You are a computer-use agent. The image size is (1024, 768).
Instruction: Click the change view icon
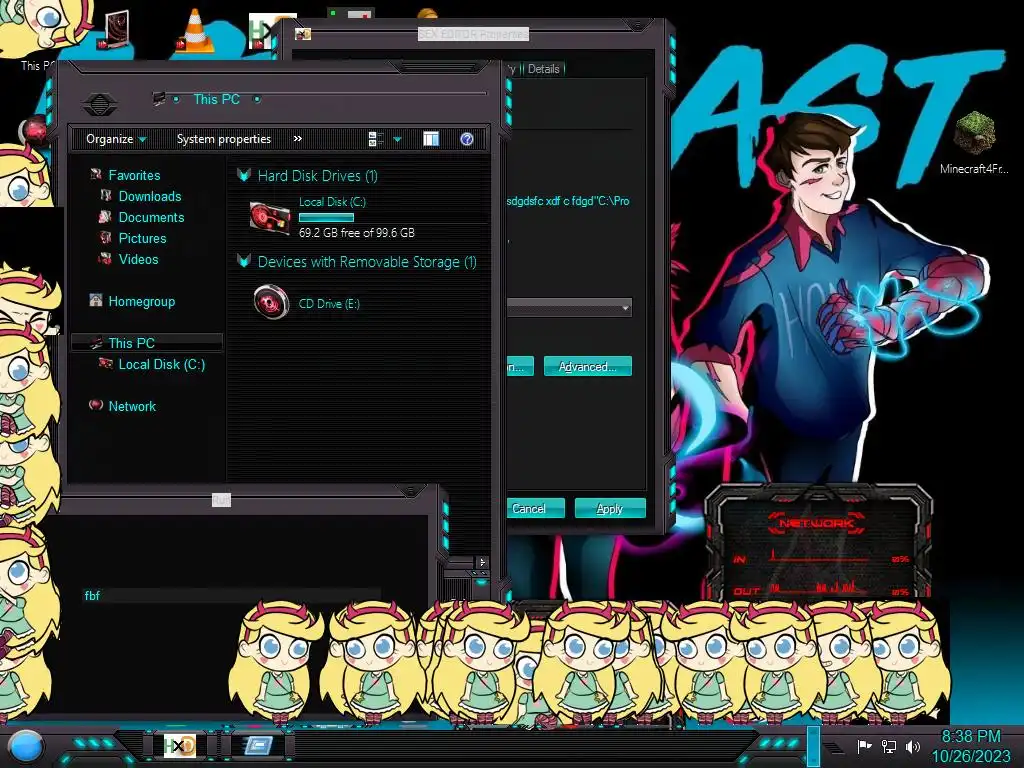point(376,138)
